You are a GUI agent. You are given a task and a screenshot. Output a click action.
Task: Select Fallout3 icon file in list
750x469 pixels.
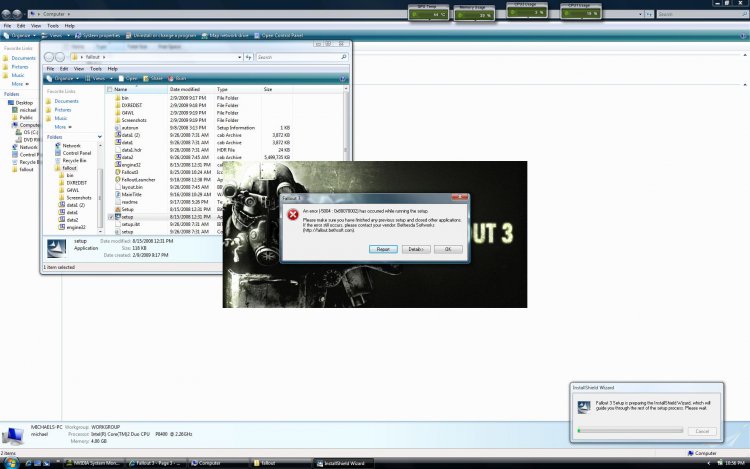[130, 172]
